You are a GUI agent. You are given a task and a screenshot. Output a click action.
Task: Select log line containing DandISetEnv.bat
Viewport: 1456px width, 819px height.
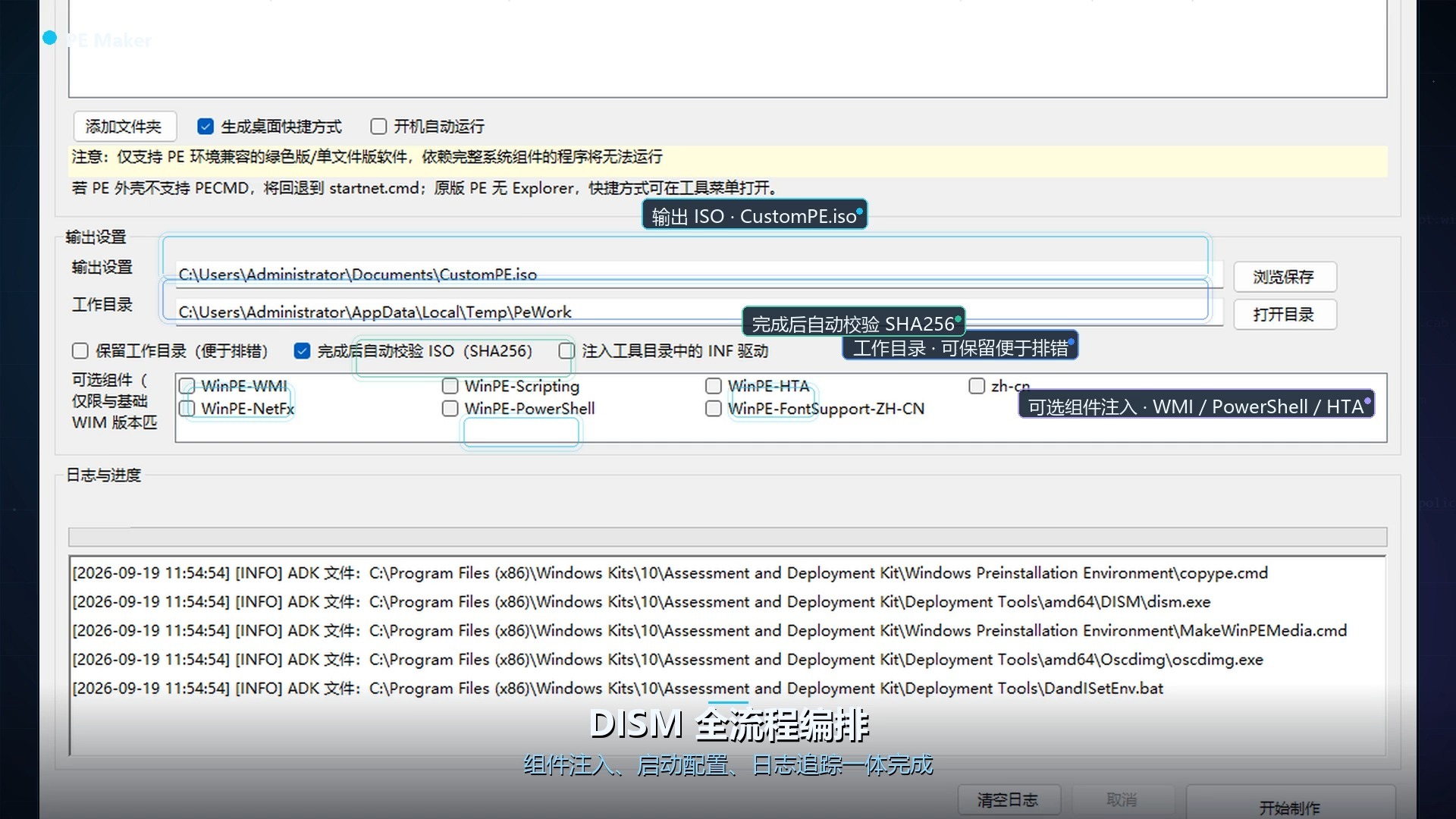(x=618, y=689)
